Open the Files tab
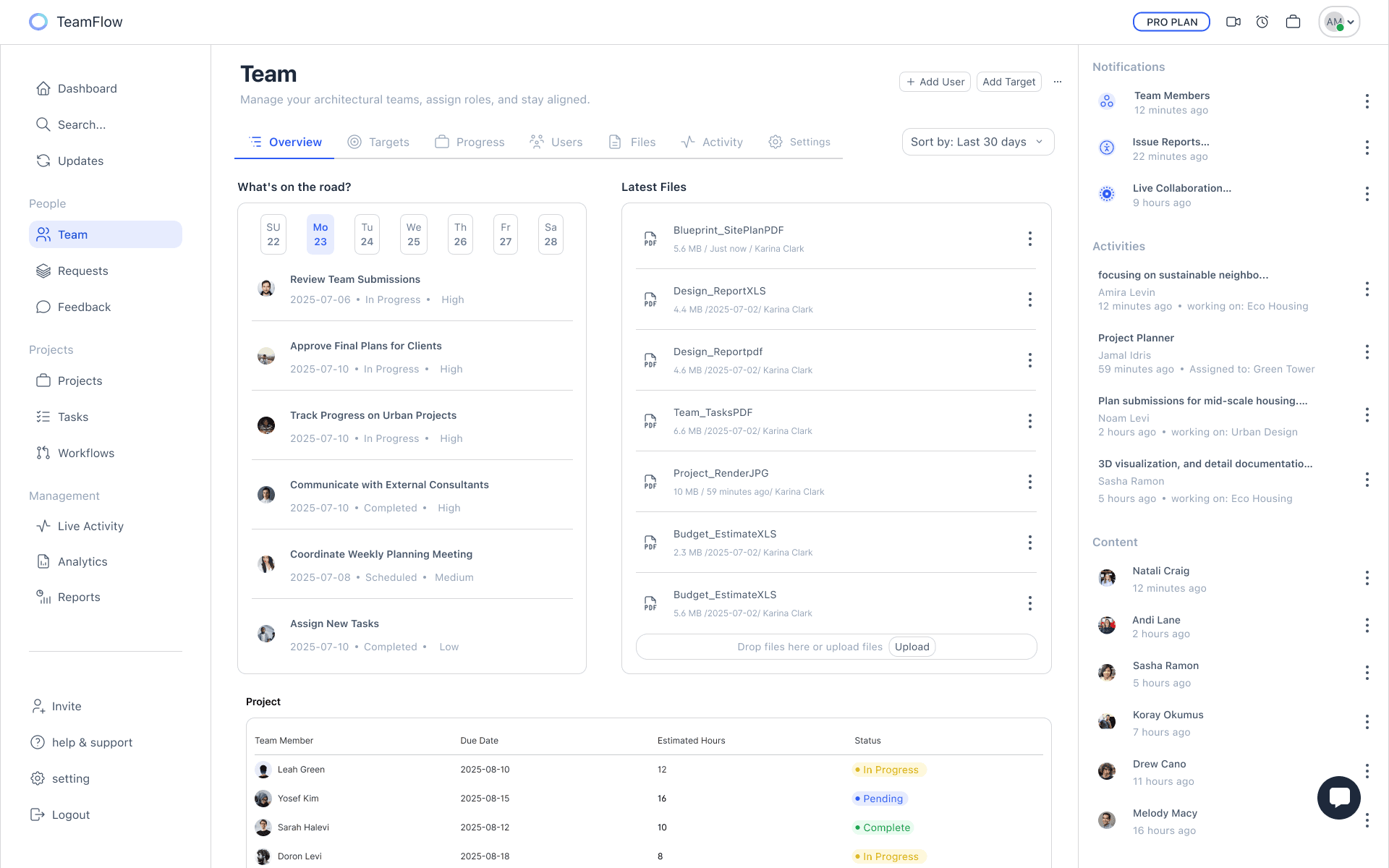The height and width of the screenshot is (868, 1389). pyautogui.click(x=632, y=142)
